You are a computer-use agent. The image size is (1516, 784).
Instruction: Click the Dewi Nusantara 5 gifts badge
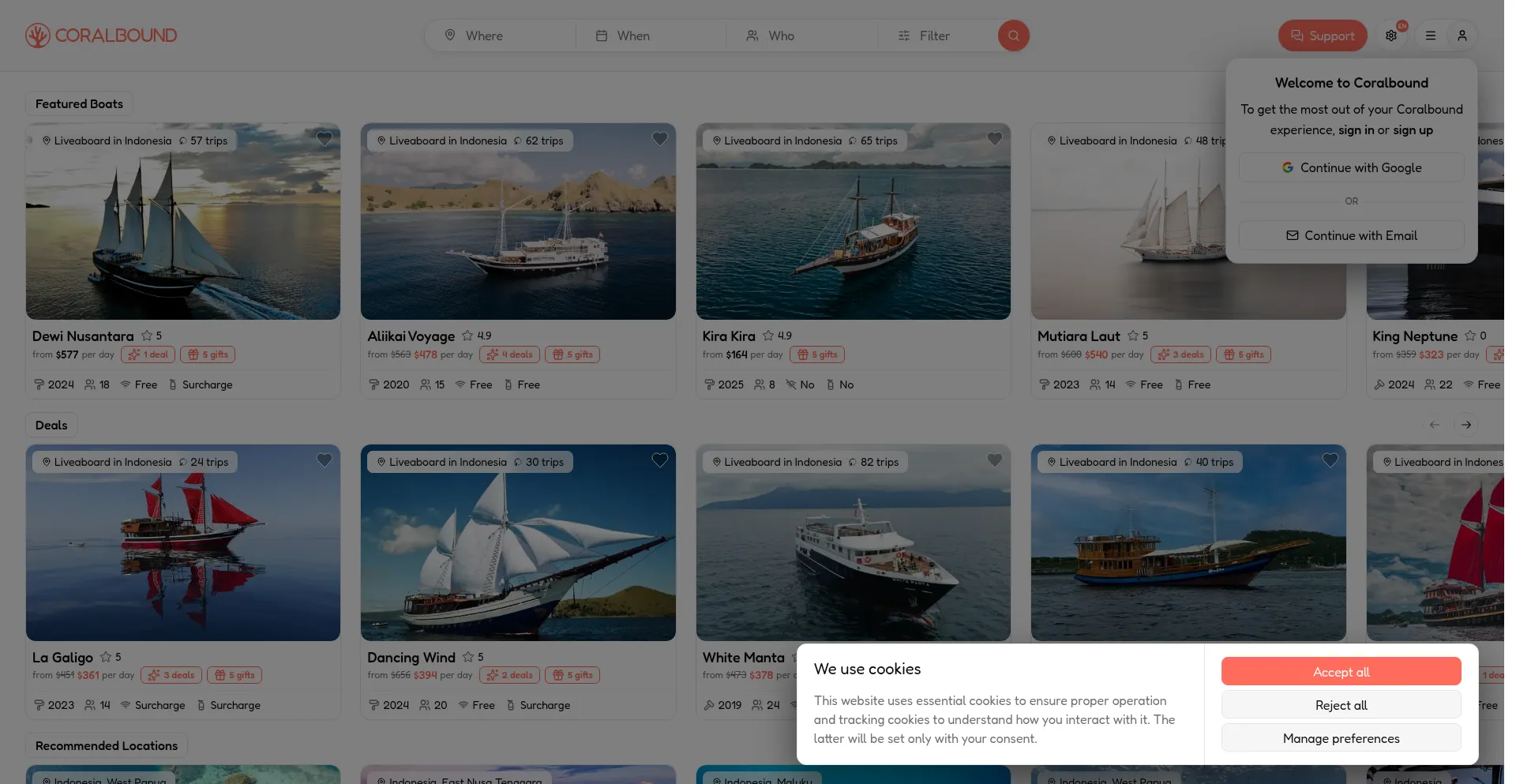pyautogui.click(x=208, y=354)
